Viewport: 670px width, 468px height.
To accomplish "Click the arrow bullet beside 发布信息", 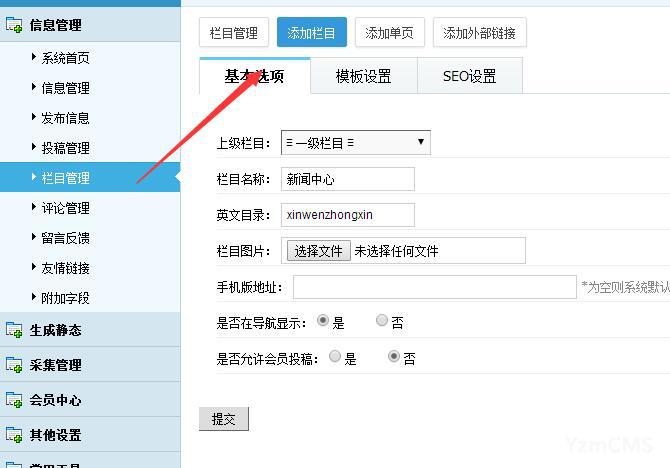I will point(34,118).
